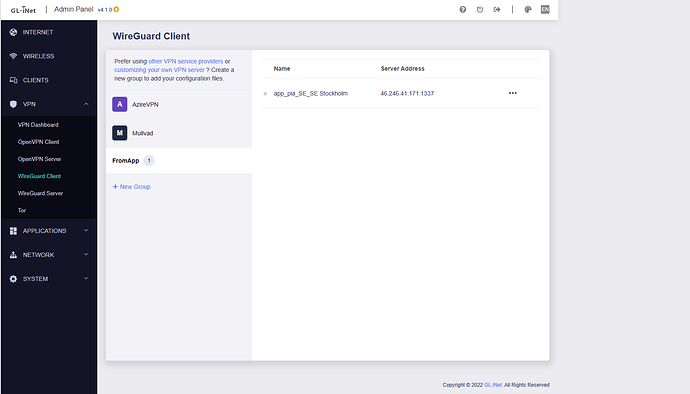
Task: Collapse the VPN menu chevron
Action: point(86,104)
